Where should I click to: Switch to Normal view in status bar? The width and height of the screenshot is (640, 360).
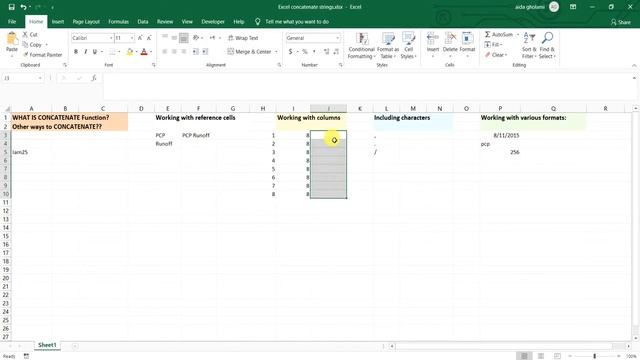point(524,356)
